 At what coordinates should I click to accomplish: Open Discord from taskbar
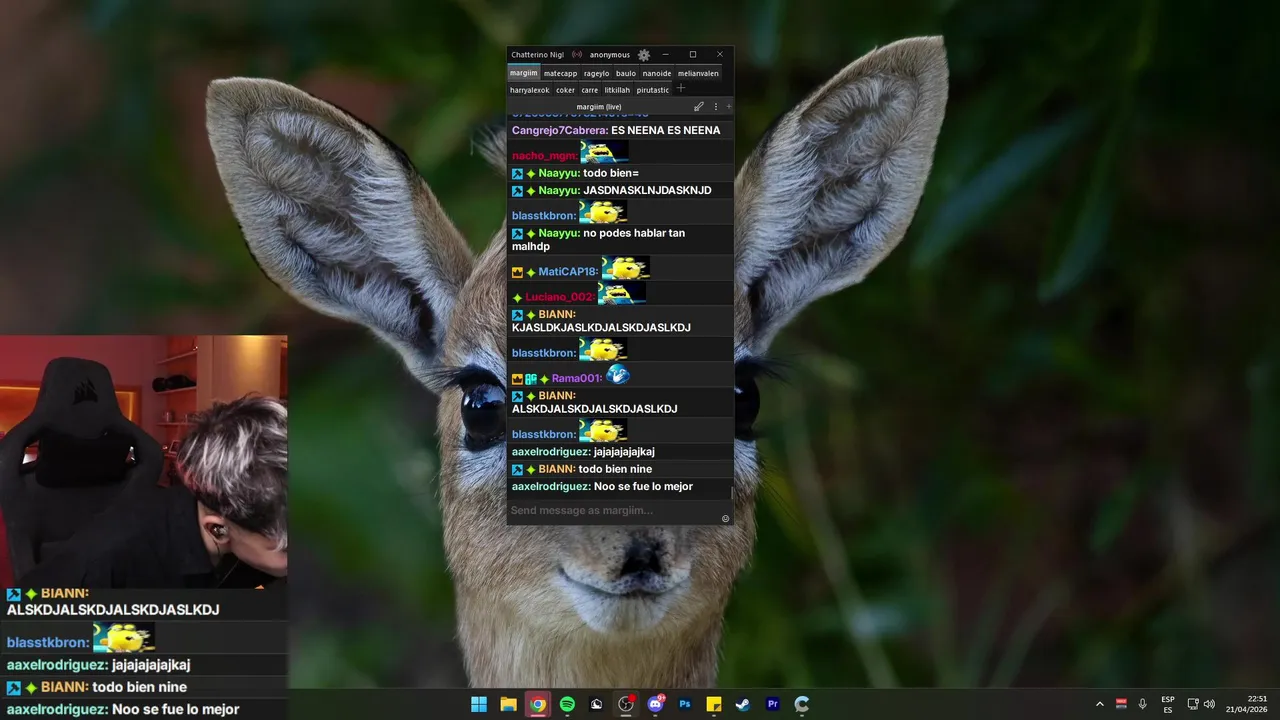click(x=655, y=704)
